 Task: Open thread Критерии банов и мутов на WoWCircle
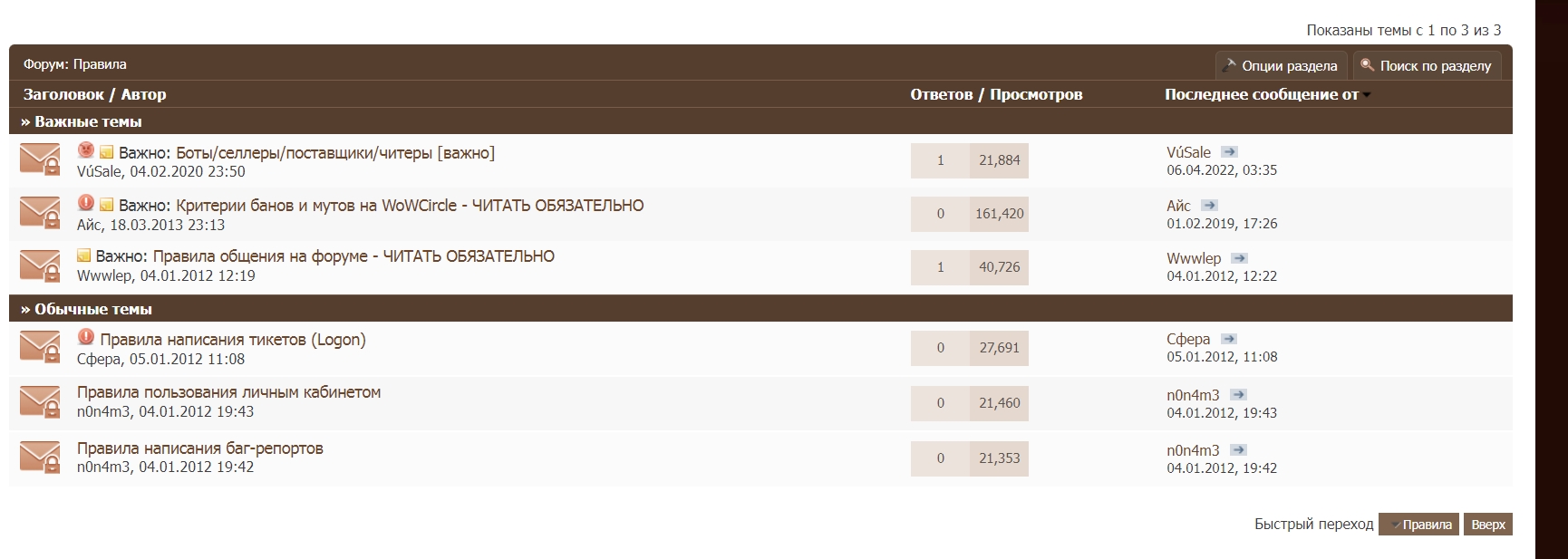pyautogui.click(x=410, y=206)
